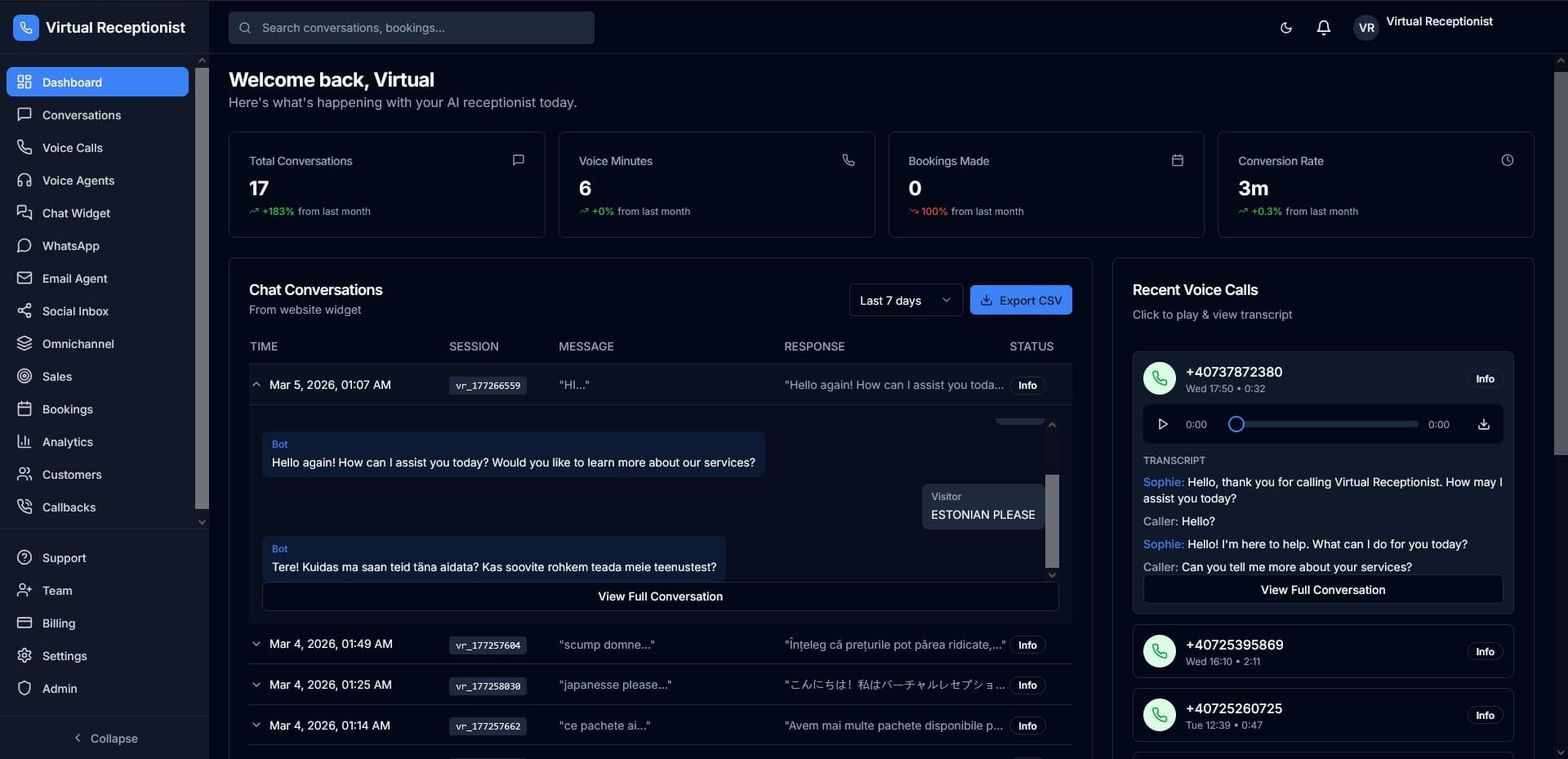Click the Info badge on +40725395869 call
The width and height of the screenshot is (1568, 759).
1485,650
